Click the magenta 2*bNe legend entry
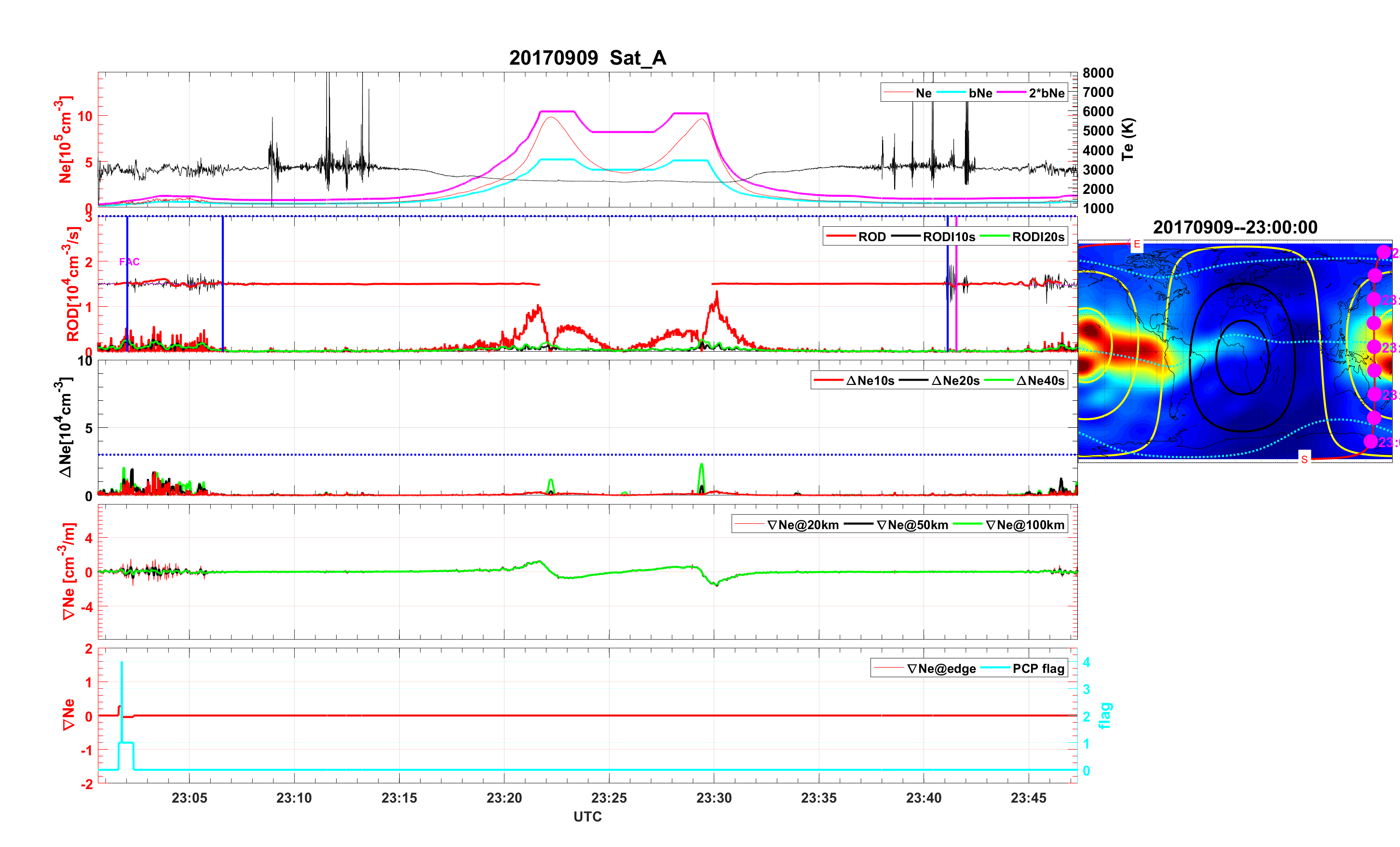The width and height of the screenshot is (1400, 847). pyautogui.click(x=1046, y=93)
